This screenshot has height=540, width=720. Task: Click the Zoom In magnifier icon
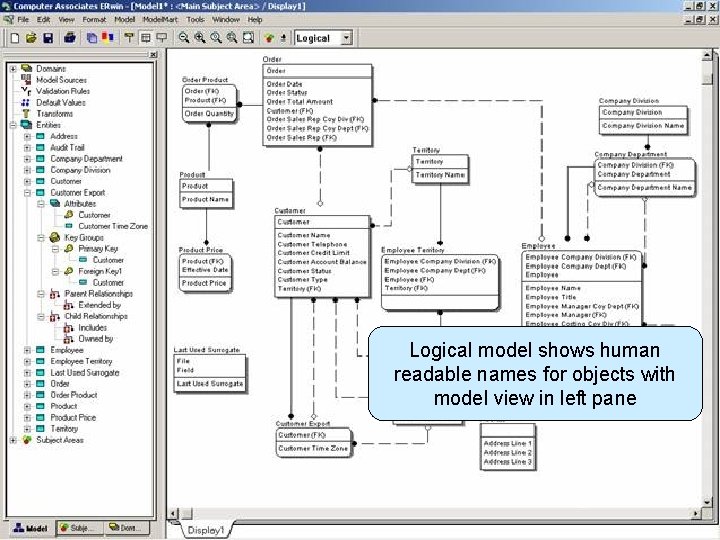[200, 38]
